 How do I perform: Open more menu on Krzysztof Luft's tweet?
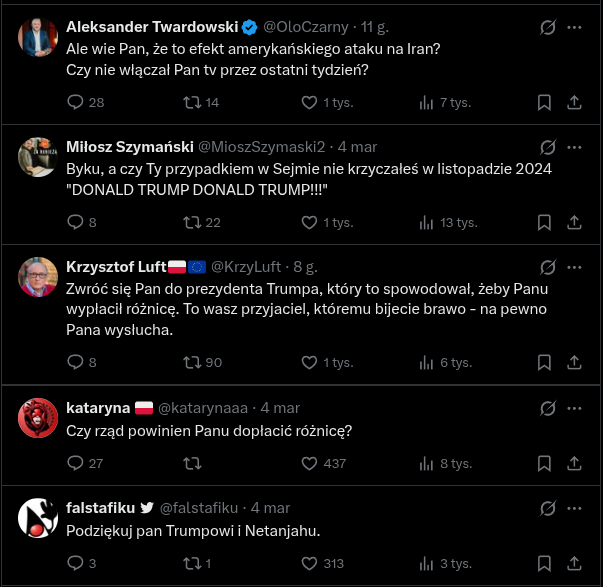575,268
